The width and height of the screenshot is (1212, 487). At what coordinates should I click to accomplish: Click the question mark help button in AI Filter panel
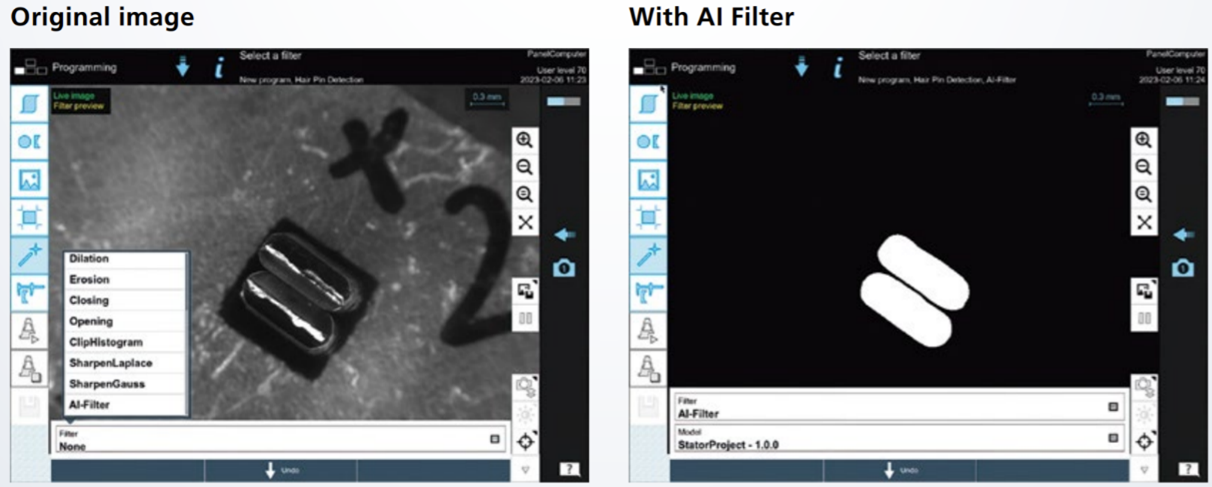(x=1187, y=468)
